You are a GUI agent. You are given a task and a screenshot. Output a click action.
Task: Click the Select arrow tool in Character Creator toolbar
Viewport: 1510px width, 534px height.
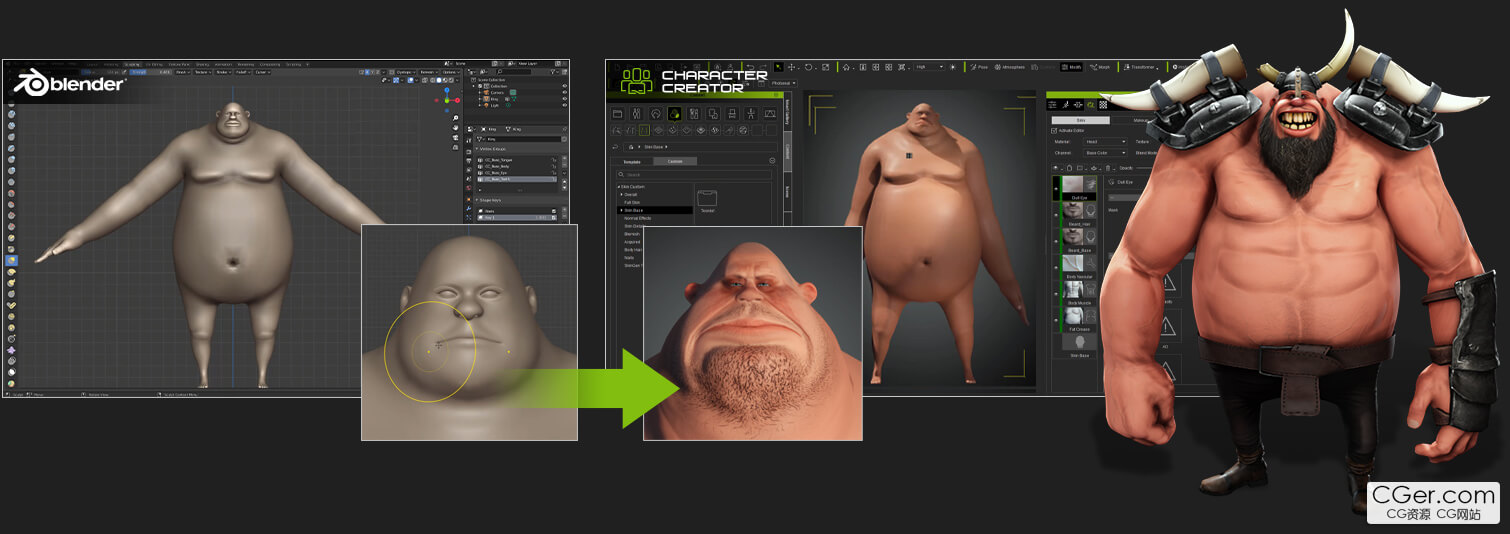[779, 67]
